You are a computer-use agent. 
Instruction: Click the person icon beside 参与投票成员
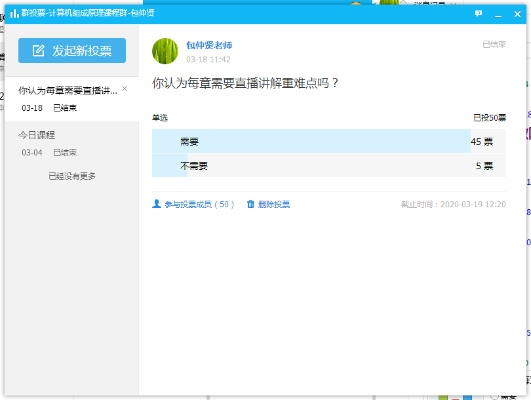tap(156, 204)
